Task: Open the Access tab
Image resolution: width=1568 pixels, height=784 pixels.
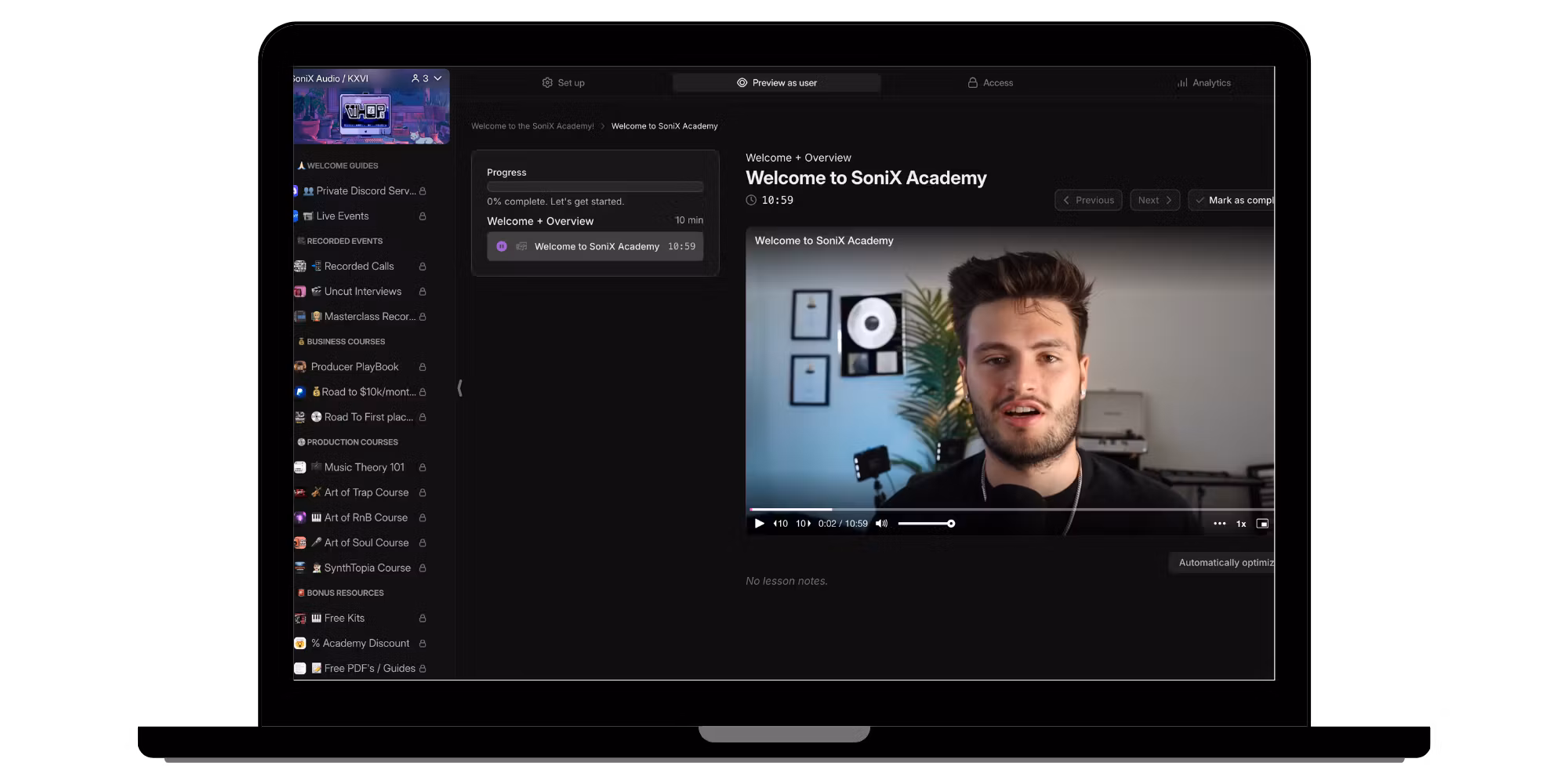Action: [x=990, y=83]
